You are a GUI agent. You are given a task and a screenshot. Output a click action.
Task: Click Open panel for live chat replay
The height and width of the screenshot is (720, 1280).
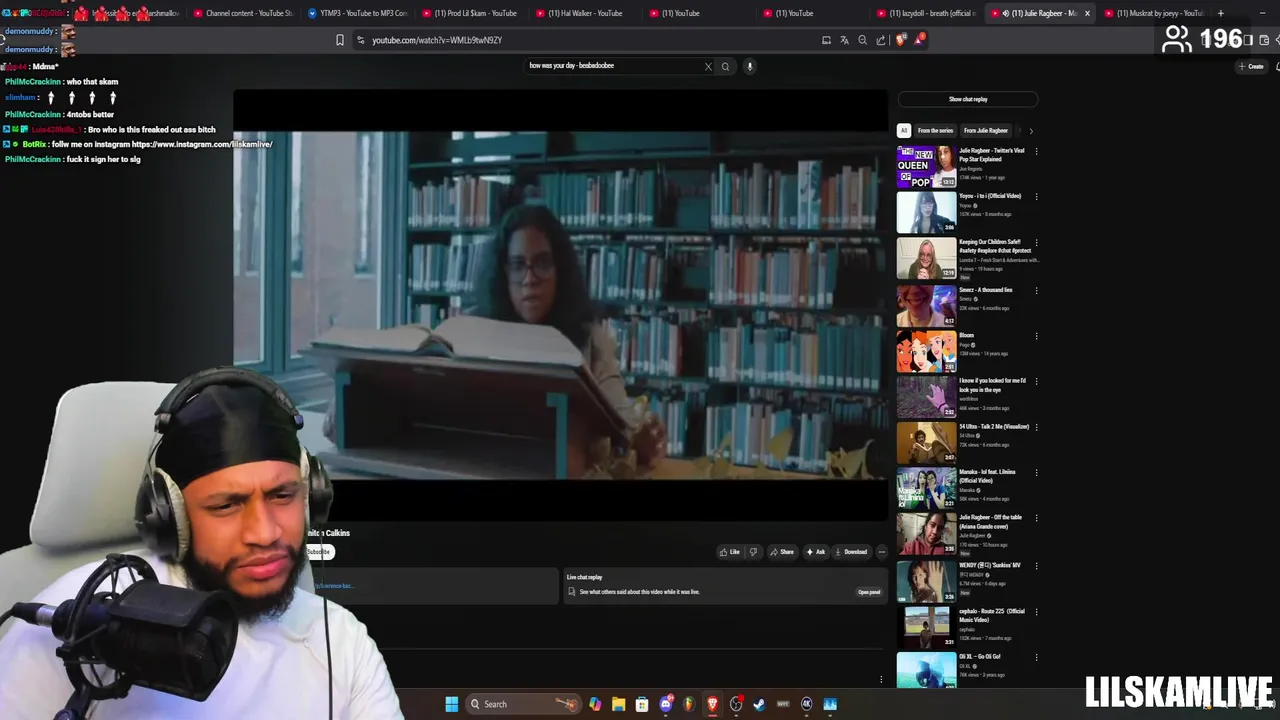[x=869, y=592]
